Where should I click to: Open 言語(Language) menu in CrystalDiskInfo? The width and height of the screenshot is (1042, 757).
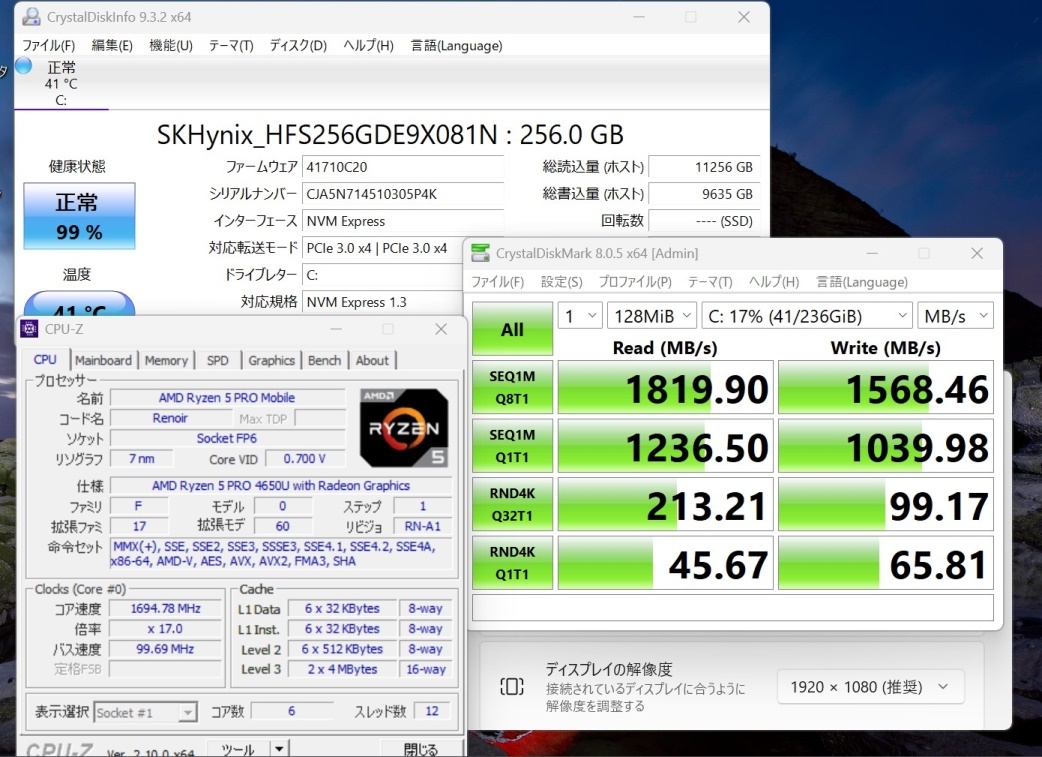click(x=456, y=45)
